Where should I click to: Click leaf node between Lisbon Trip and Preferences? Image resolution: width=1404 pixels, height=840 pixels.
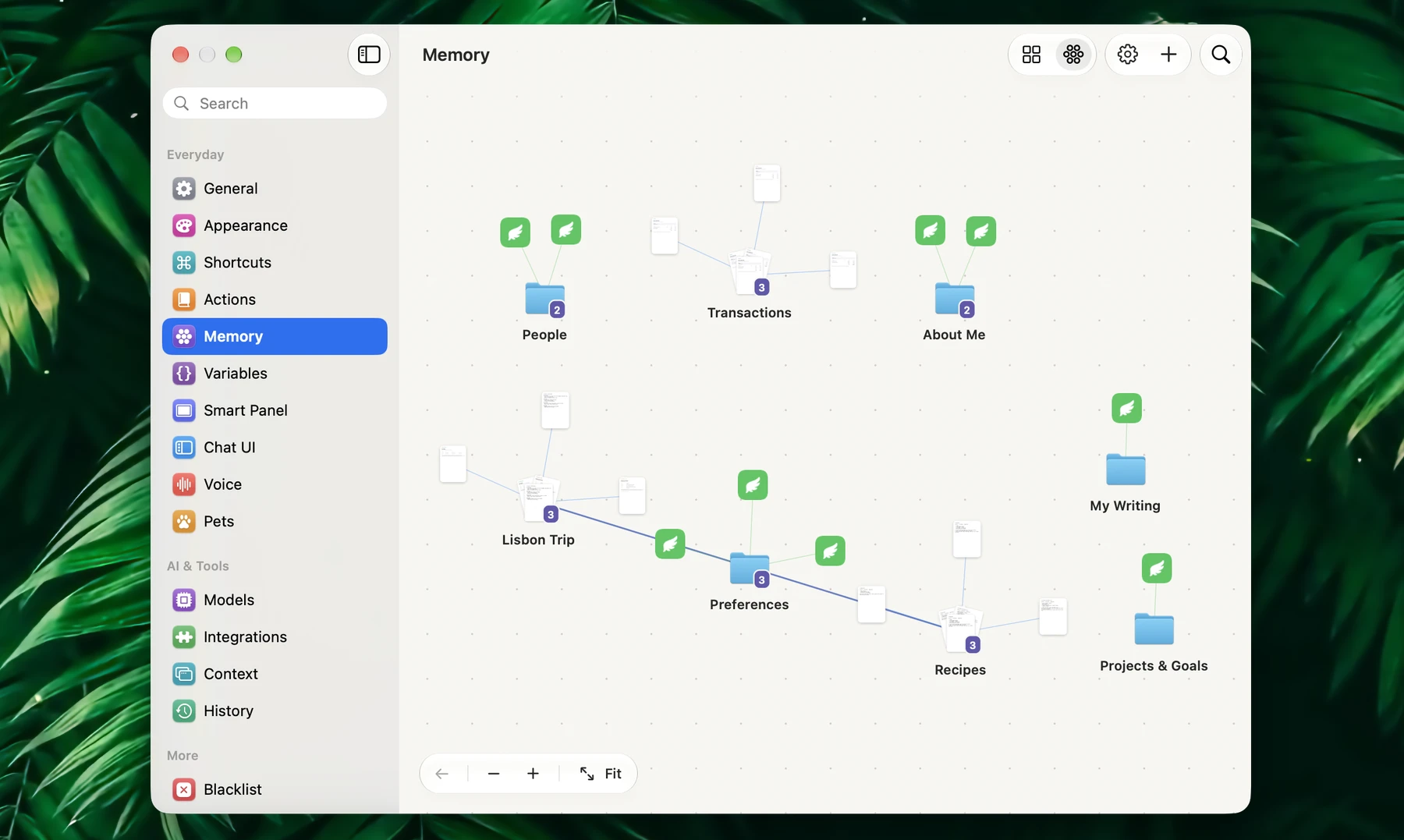coord(670,544)
